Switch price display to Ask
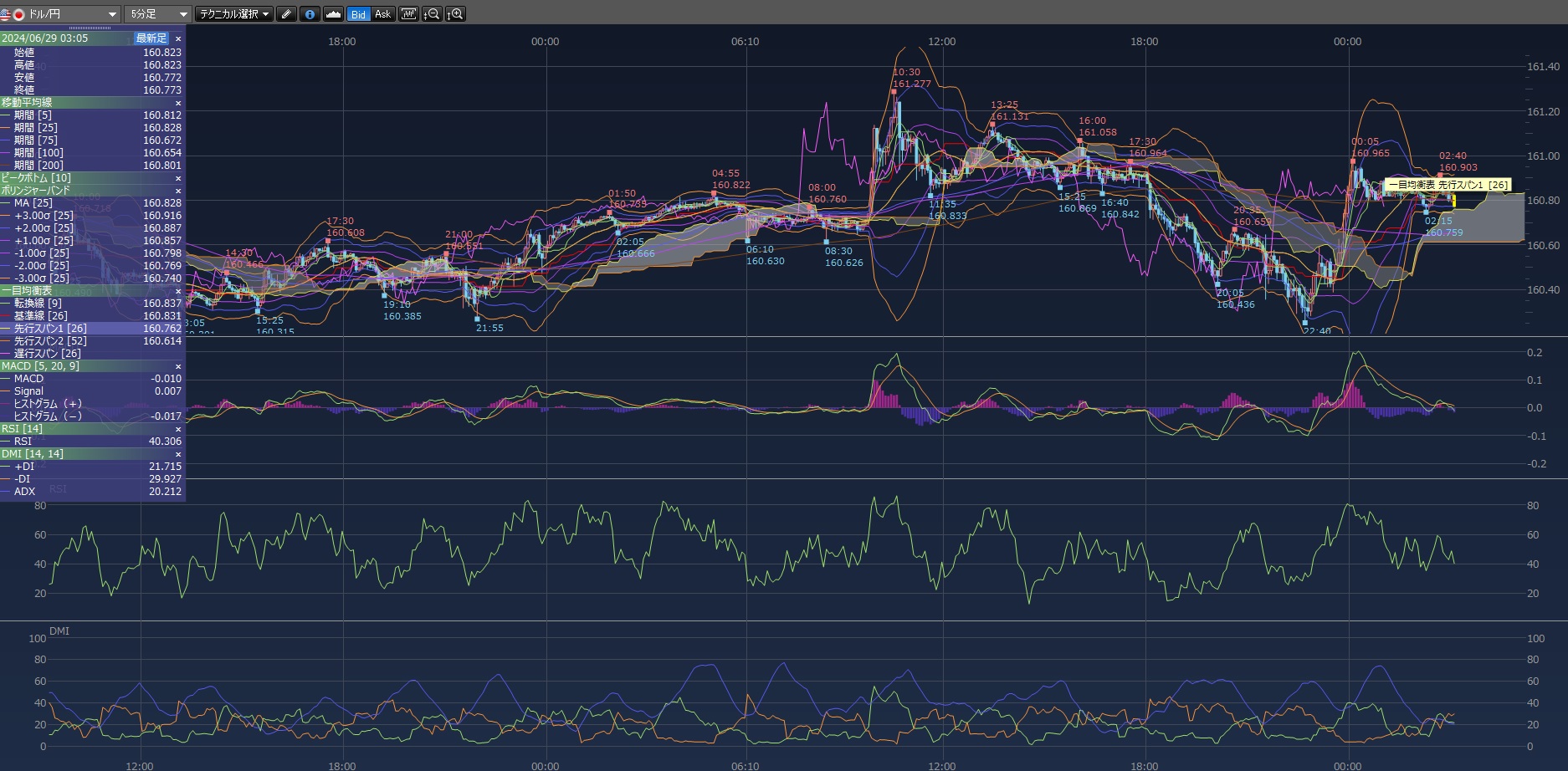Viewport: 1568px width, 771px height. (x=382, y=14)
